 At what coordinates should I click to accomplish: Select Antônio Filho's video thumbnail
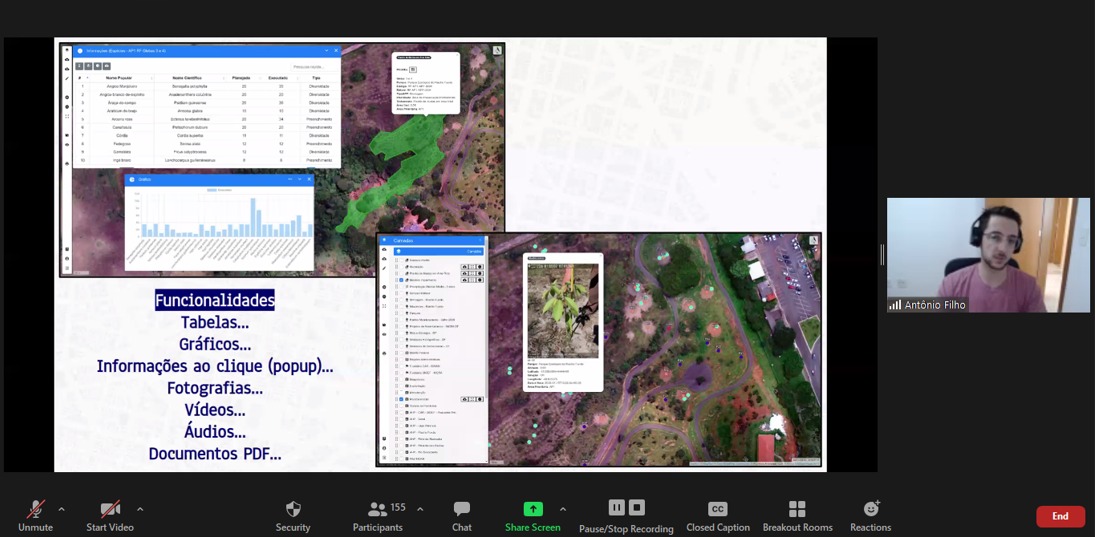click(x=988, y=255)
